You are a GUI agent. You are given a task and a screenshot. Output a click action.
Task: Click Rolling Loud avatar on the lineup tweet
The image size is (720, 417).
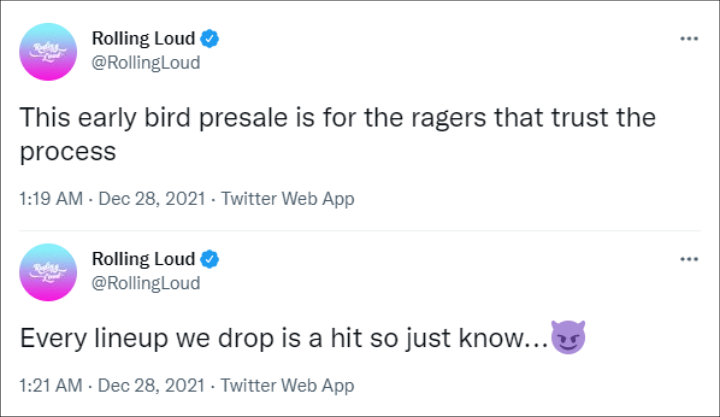(47, 271)
